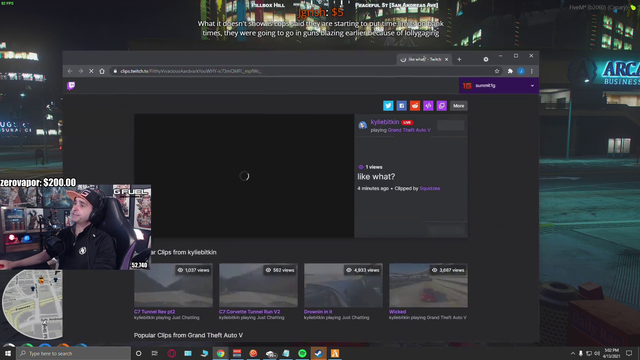The height and width of the screenshot is (360, 640).
Task: Click the embed code share icon
Action: pyautogui.click(x=428, y=106)
